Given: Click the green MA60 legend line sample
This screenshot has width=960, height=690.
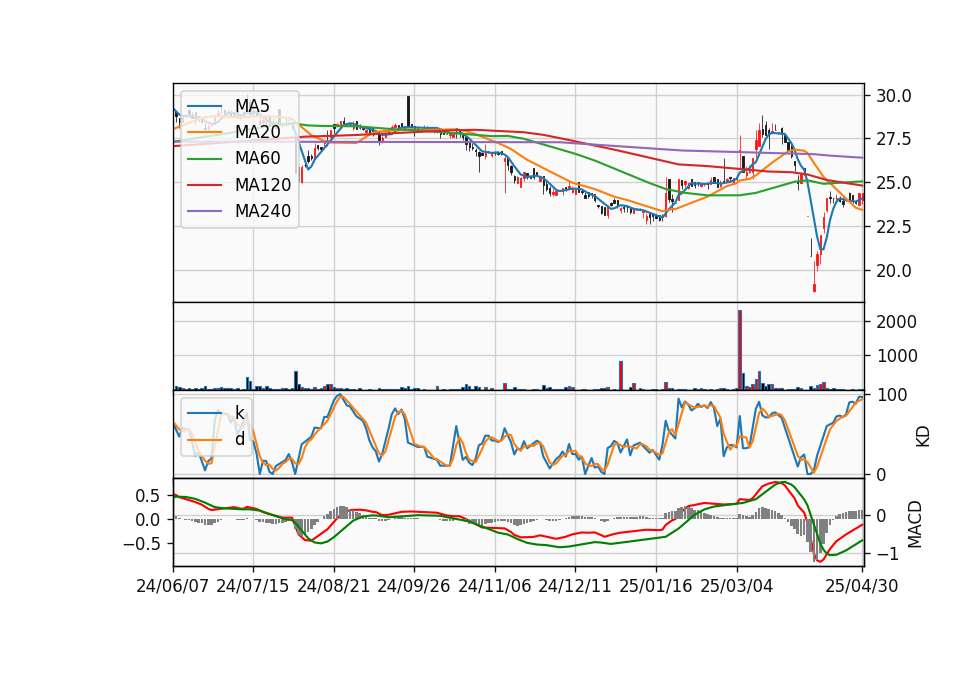Looking at the screenshot, I should (205, 159).
